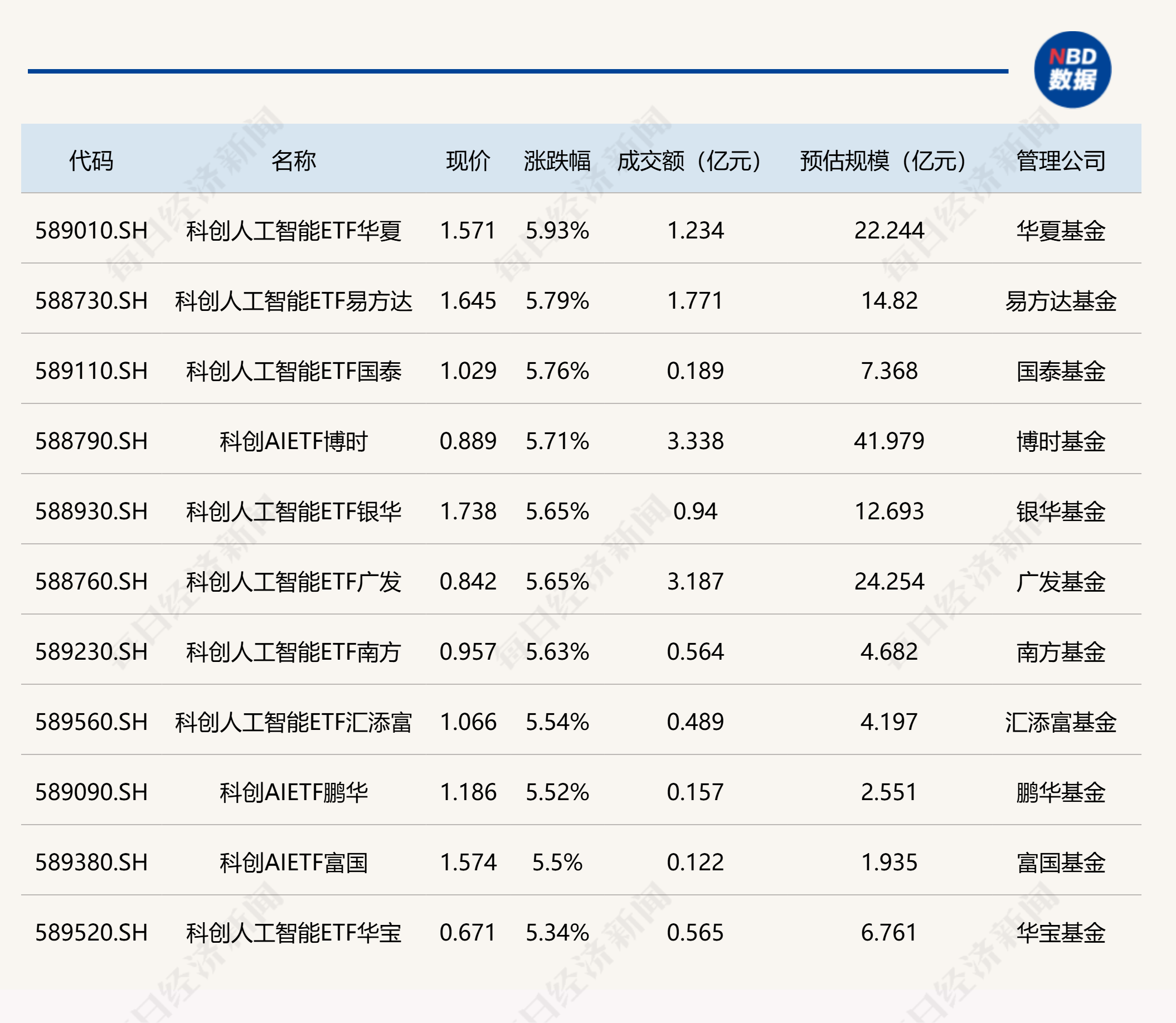
Task: Click the 名称 column header
Action: click(x=293, y=161)
